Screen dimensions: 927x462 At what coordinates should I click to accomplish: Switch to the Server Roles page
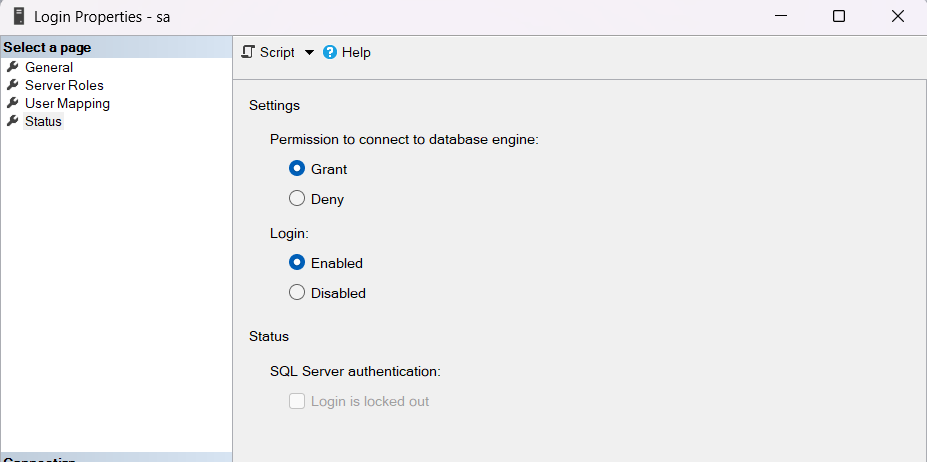[64, 85]
